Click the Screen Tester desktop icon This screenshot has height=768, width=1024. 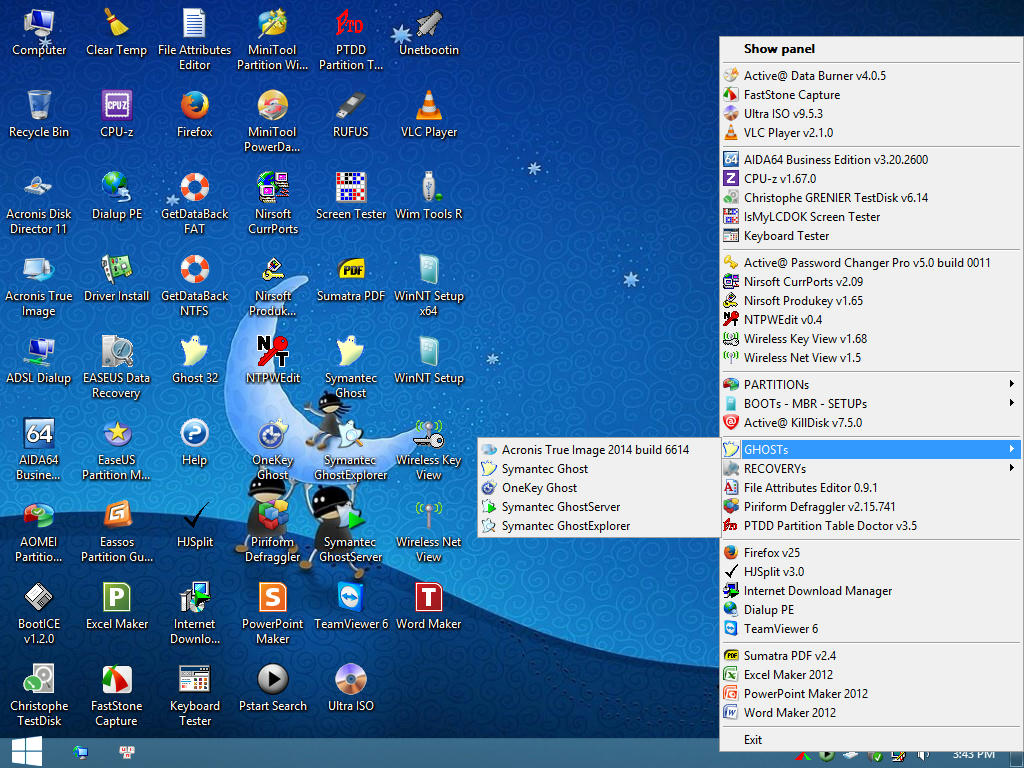[x=351, y=196]
